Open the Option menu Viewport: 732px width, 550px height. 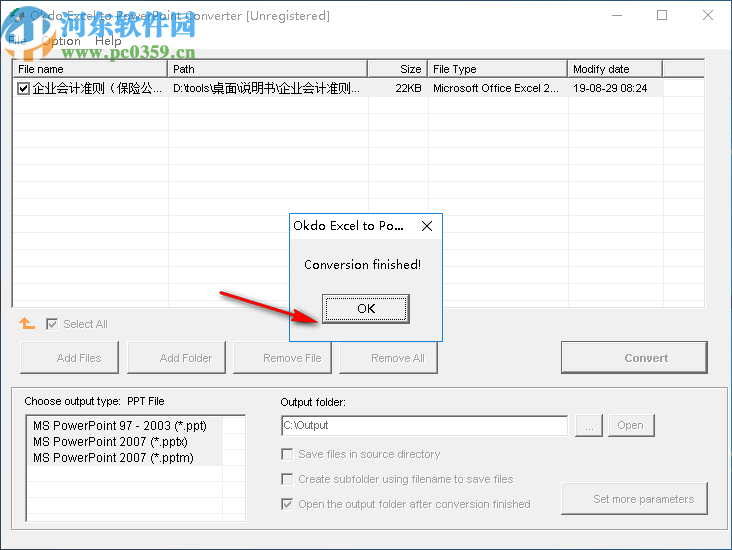61,41
